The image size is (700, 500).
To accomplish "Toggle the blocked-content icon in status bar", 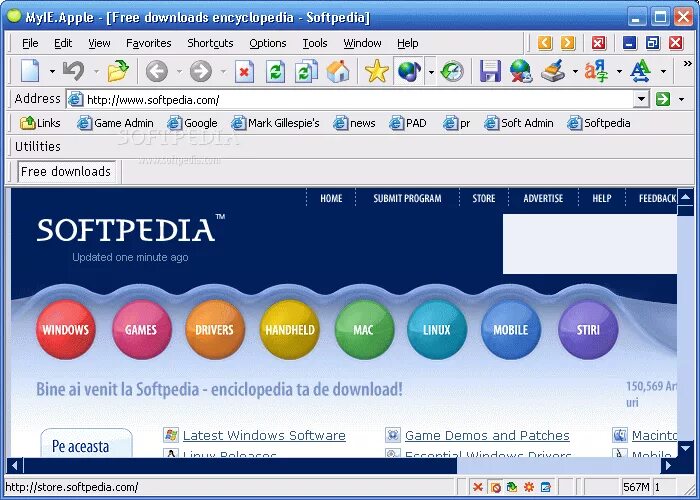I will point(495,487).
